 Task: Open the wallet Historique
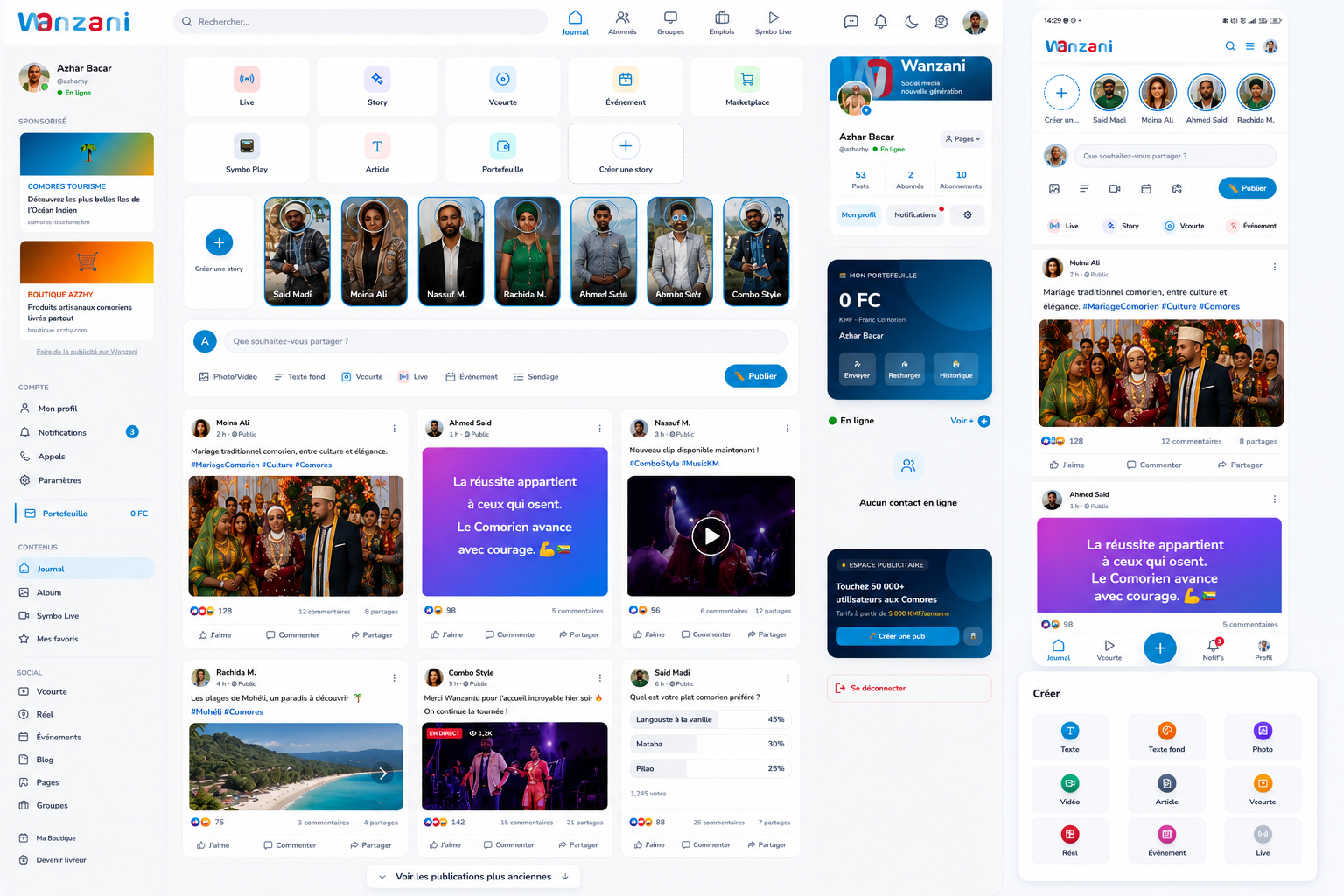click(x=955, y=368)
